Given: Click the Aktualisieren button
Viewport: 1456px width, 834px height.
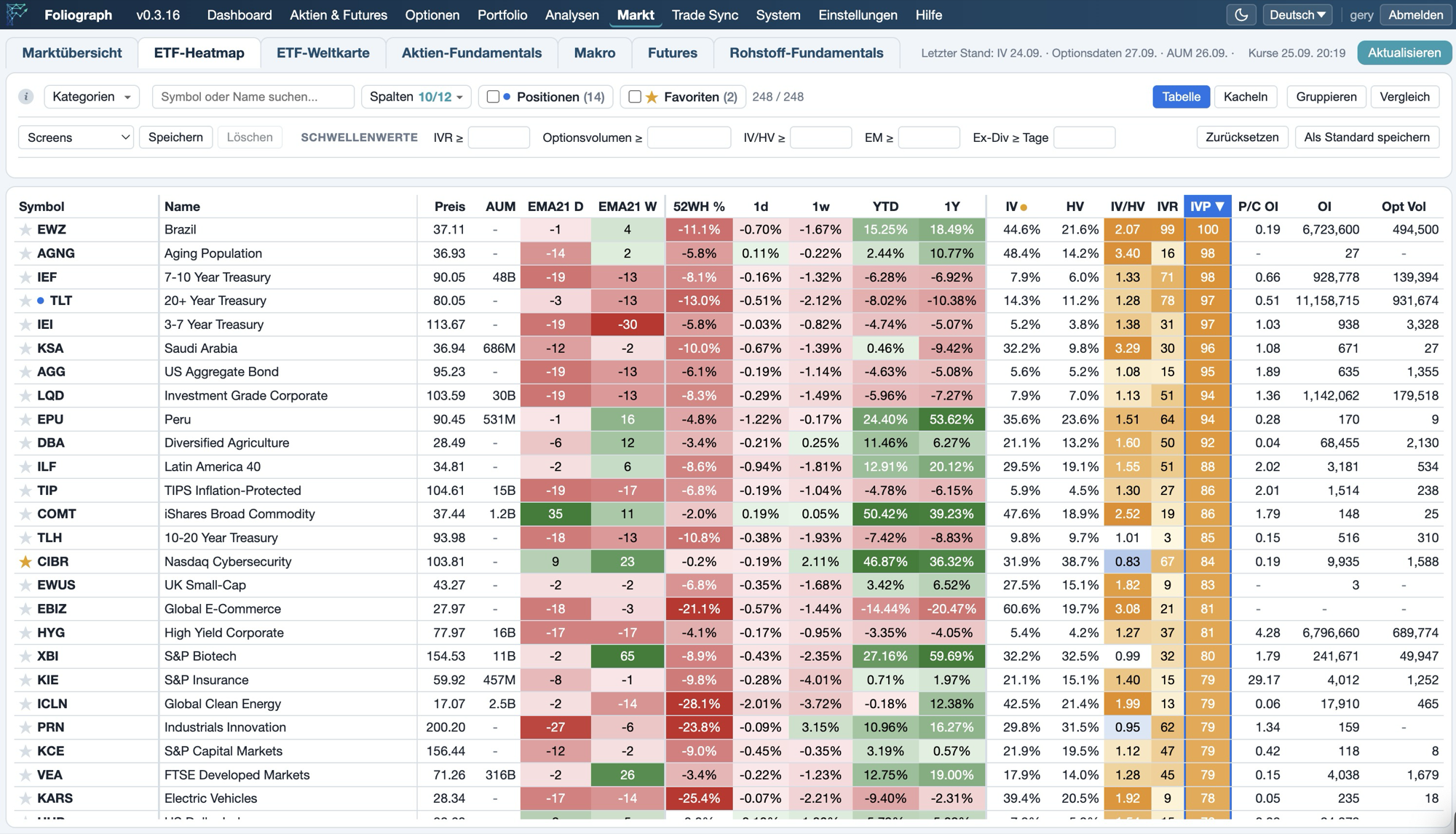Looking at the screenshot, I should pyautogui.click(x=1404, y=53).
